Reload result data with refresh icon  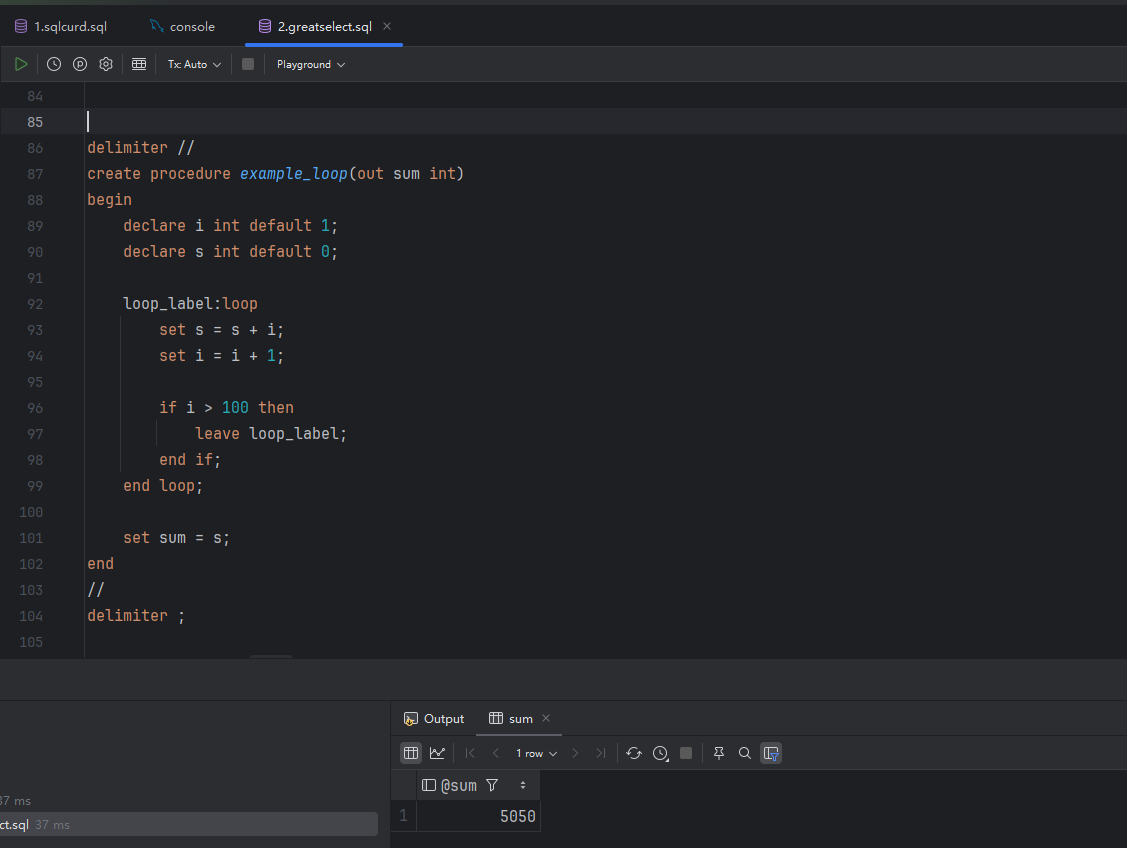pyautogui.click(x=634, y=753)
